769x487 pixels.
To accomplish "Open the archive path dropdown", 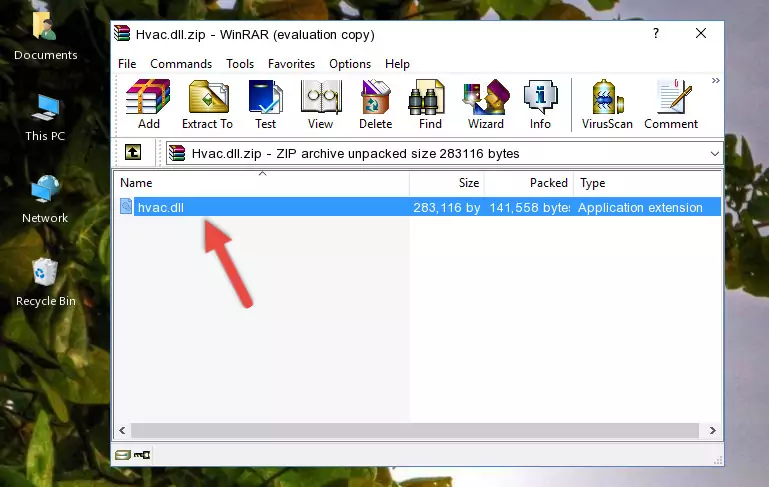I will click(x=715, y=154).
